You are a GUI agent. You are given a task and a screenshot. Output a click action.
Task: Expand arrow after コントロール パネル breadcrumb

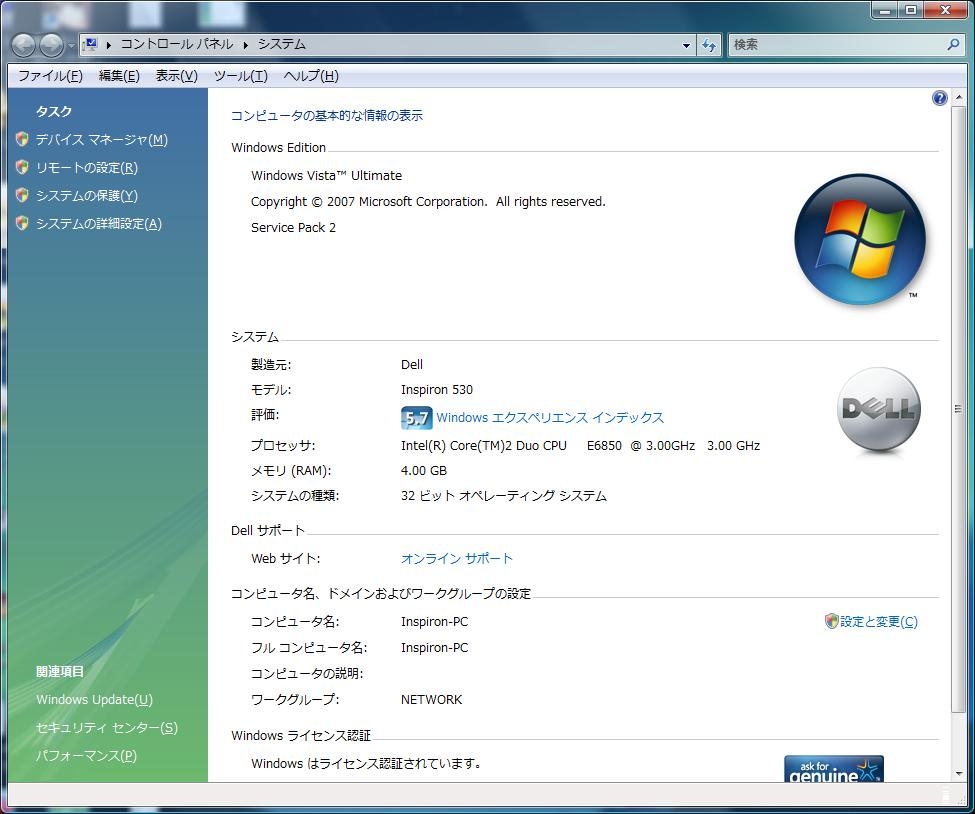pyautogui.click(x=246, y=45)
